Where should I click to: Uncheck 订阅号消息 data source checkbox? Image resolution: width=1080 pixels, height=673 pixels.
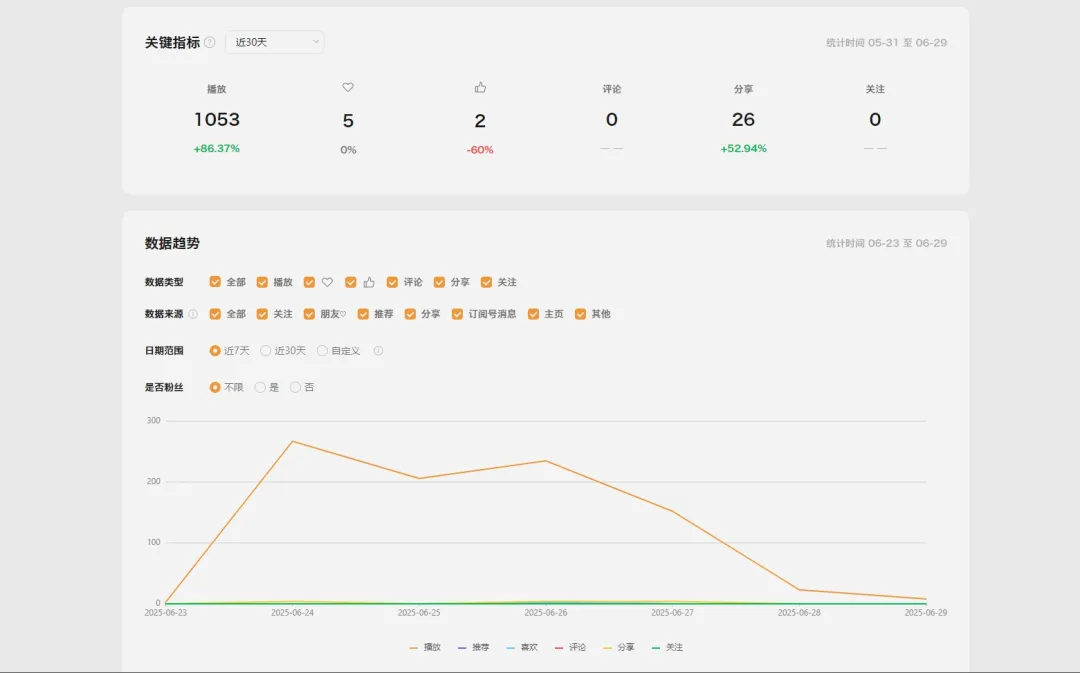tap(458, 314)
